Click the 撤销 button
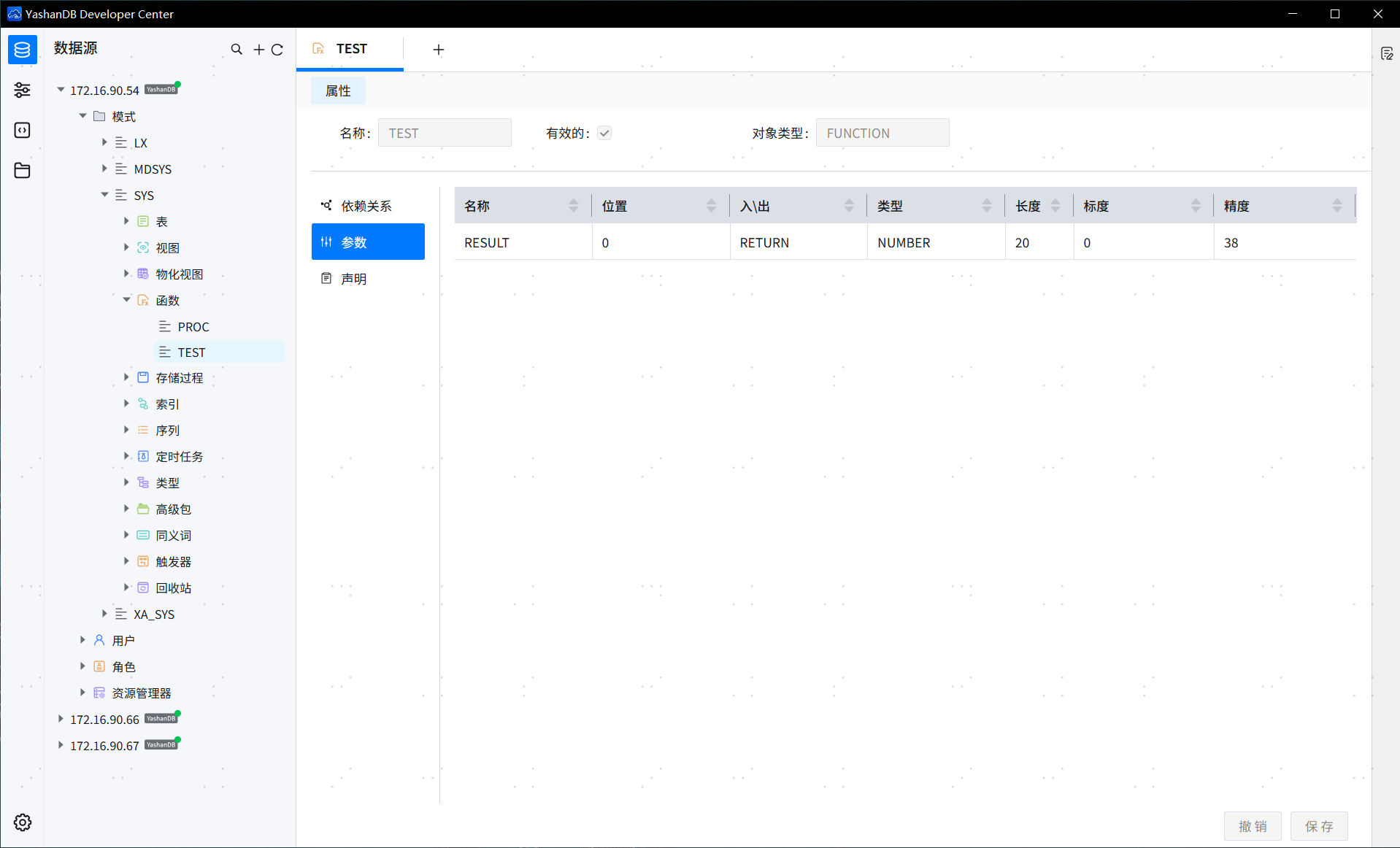Image resolution: width=1400 pixels, height=848 pixels. coord(1253,826)
